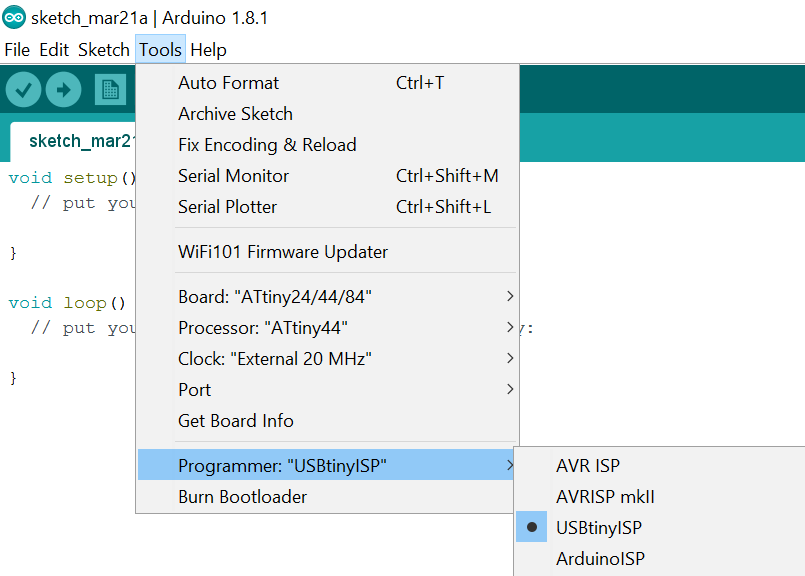Launch WiFi101 Firmware Updater
The width and height of the screenshot is (805, 576).
[327, 252]
